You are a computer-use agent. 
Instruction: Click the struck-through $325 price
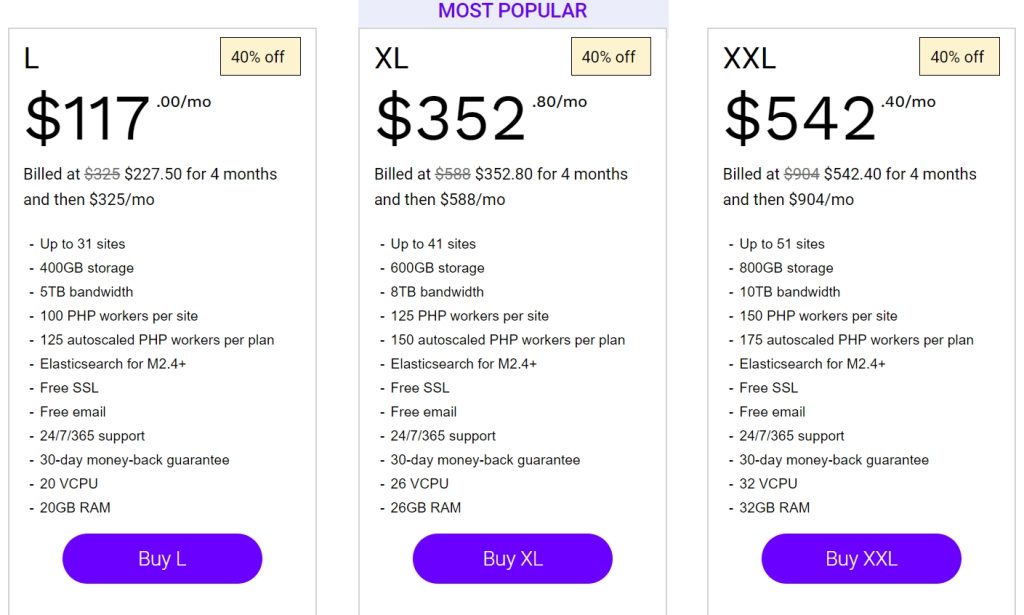[101, 174]
